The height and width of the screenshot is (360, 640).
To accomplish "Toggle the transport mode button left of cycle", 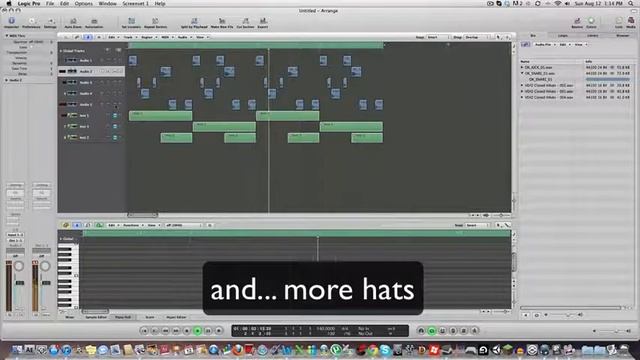I will (x=421, y=331).
